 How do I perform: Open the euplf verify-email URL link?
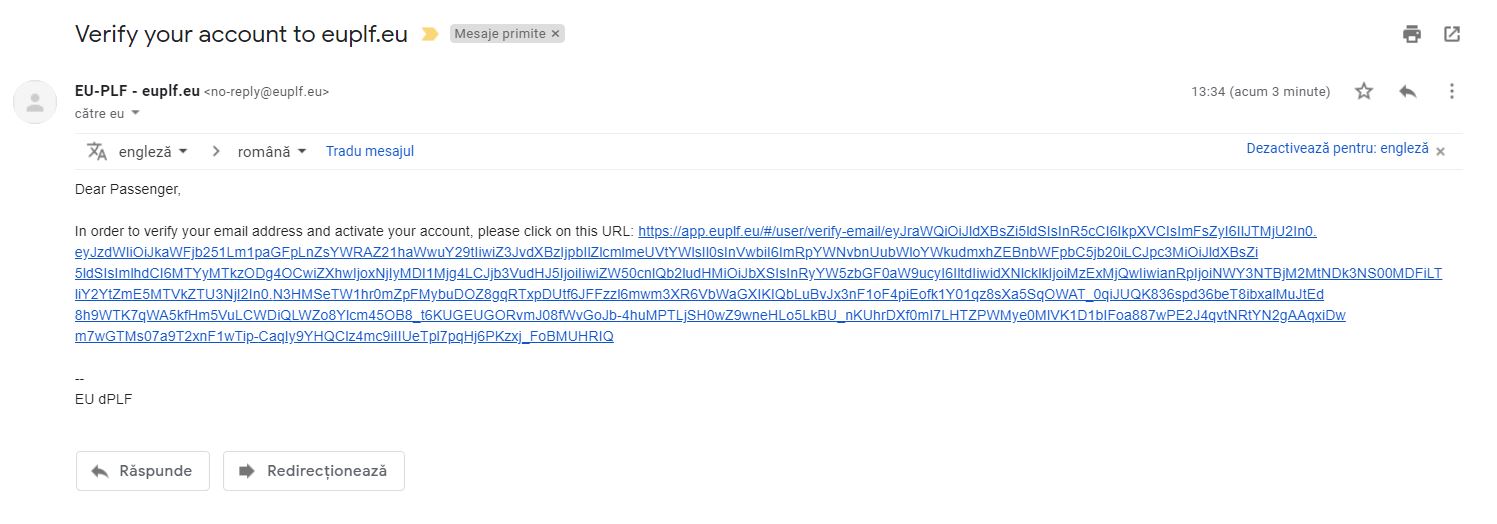[759, 284]
